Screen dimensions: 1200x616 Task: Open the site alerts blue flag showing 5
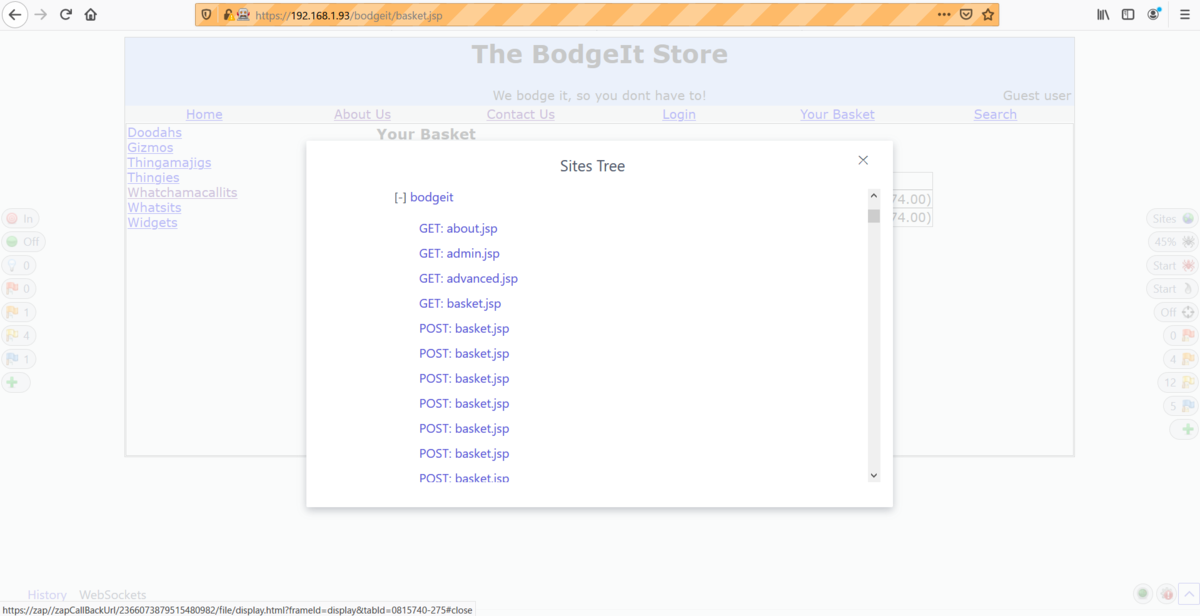(1179, 406)
